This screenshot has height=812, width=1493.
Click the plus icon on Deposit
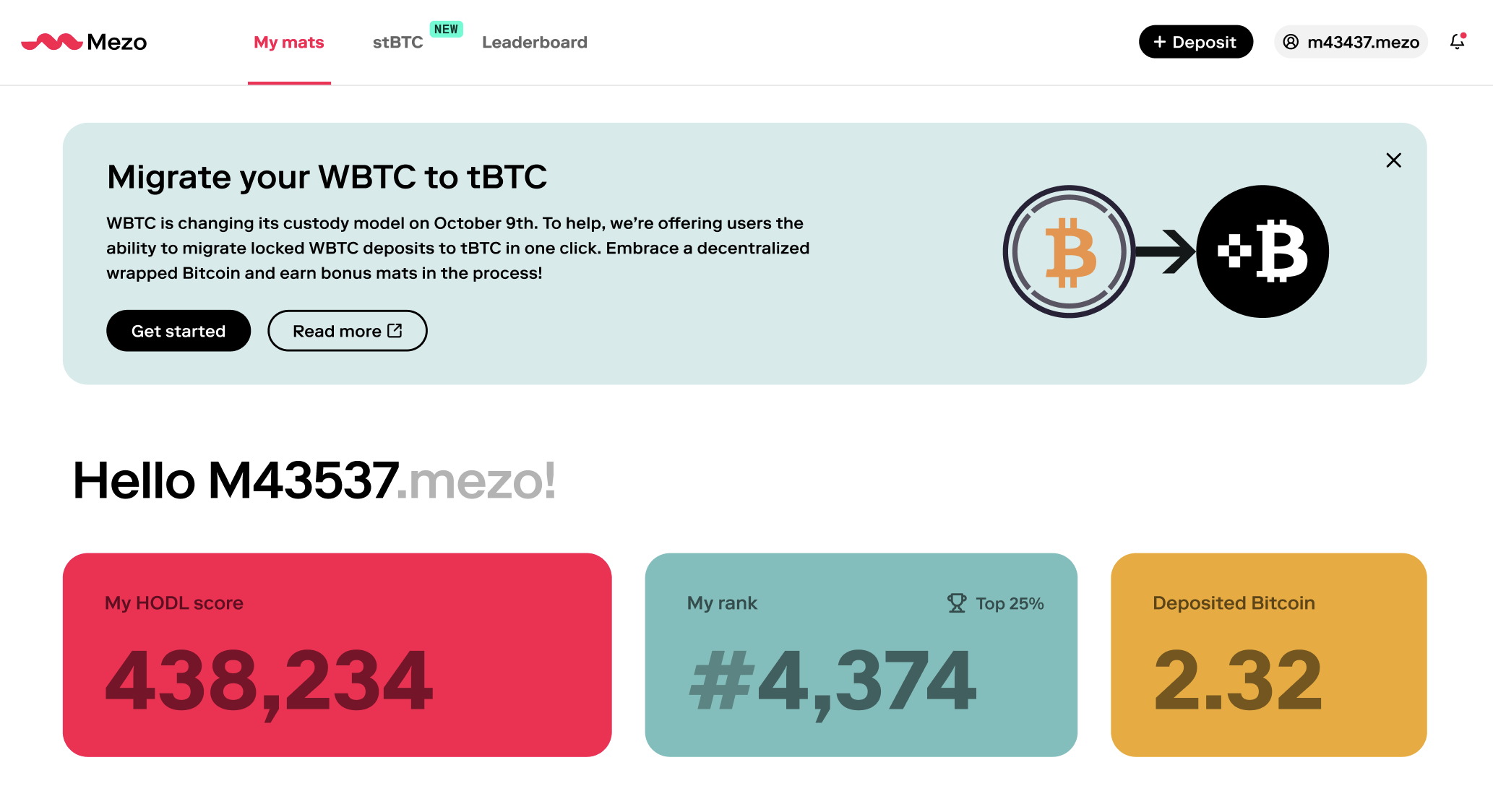(1160, 42)
